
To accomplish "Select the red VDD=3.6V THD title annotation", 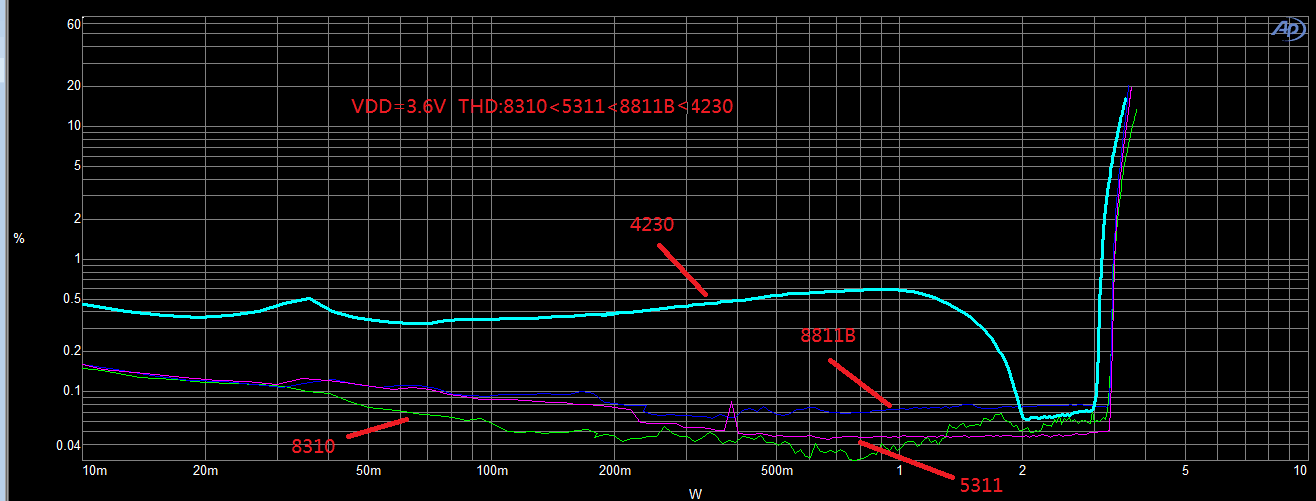I will point(544,106).
